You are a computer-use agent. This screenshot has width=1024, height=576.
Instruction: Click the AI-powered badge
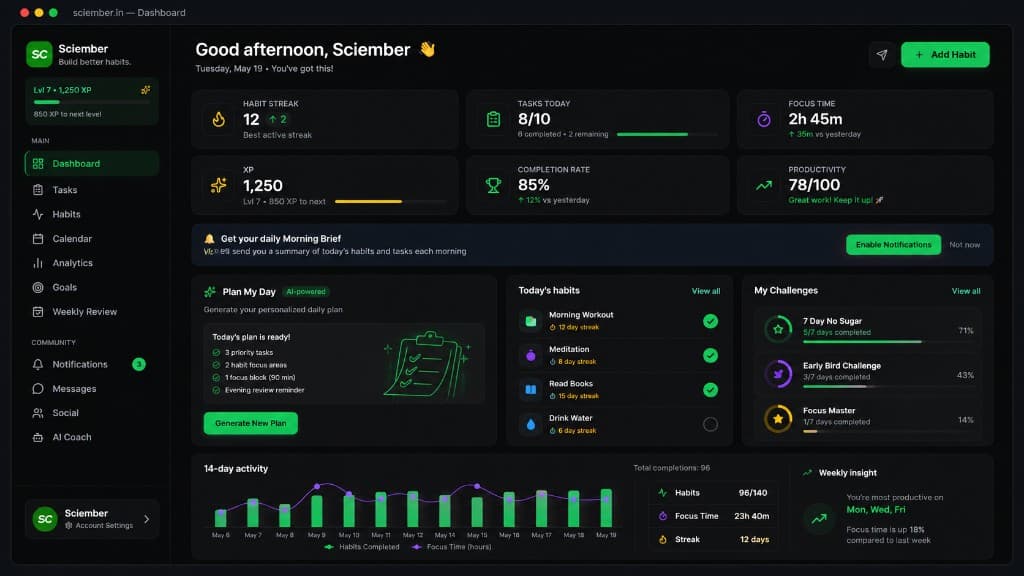coord(306,292)
